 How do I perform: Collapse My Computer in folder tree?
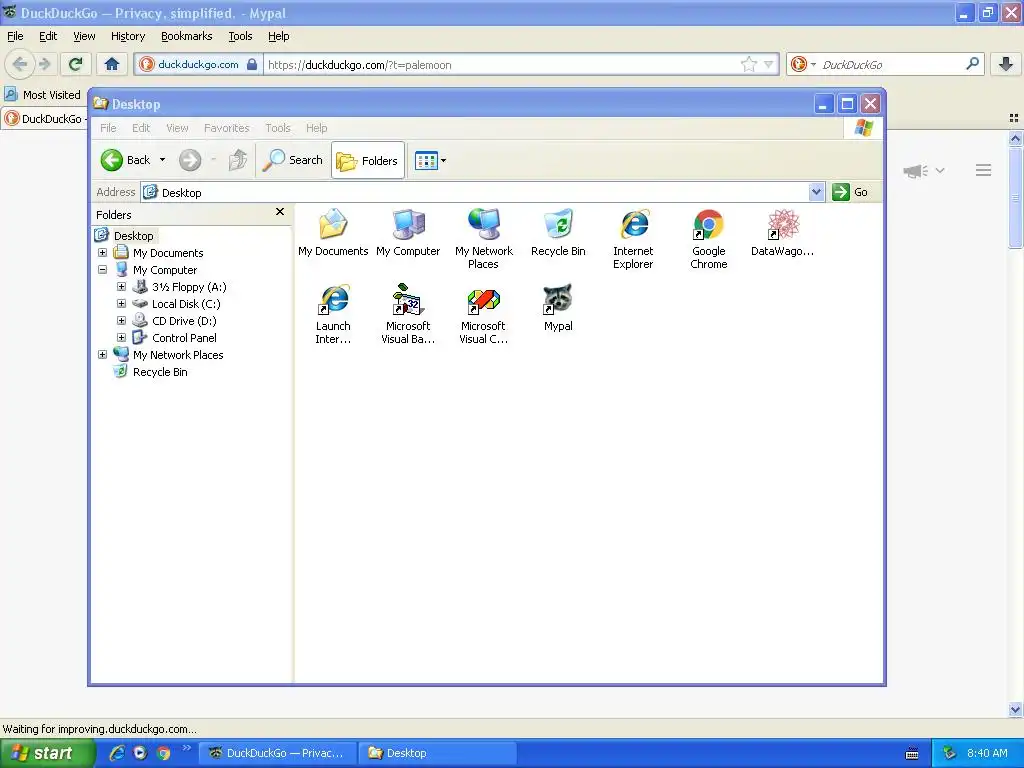(103, 270)
